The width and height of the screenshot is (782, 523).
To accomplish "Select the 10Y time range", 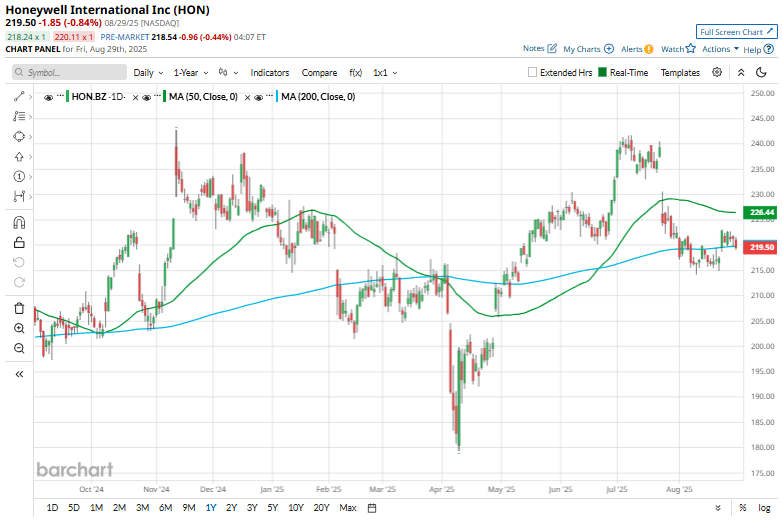I will (x=296, y=508).
